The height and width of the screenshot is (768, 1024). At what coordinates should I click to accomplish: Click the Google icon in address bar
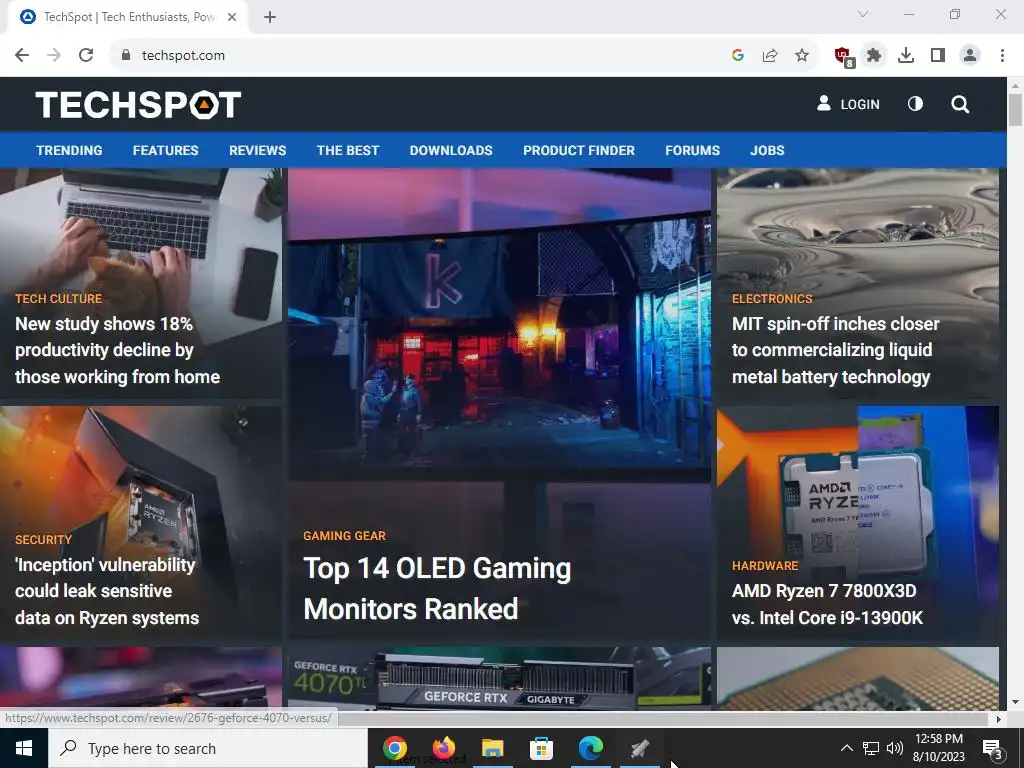[738, 56]
